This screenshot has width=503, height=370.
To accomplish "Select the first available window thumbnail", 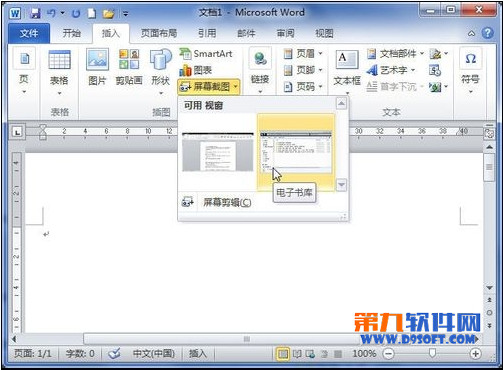I will point(218,152).
